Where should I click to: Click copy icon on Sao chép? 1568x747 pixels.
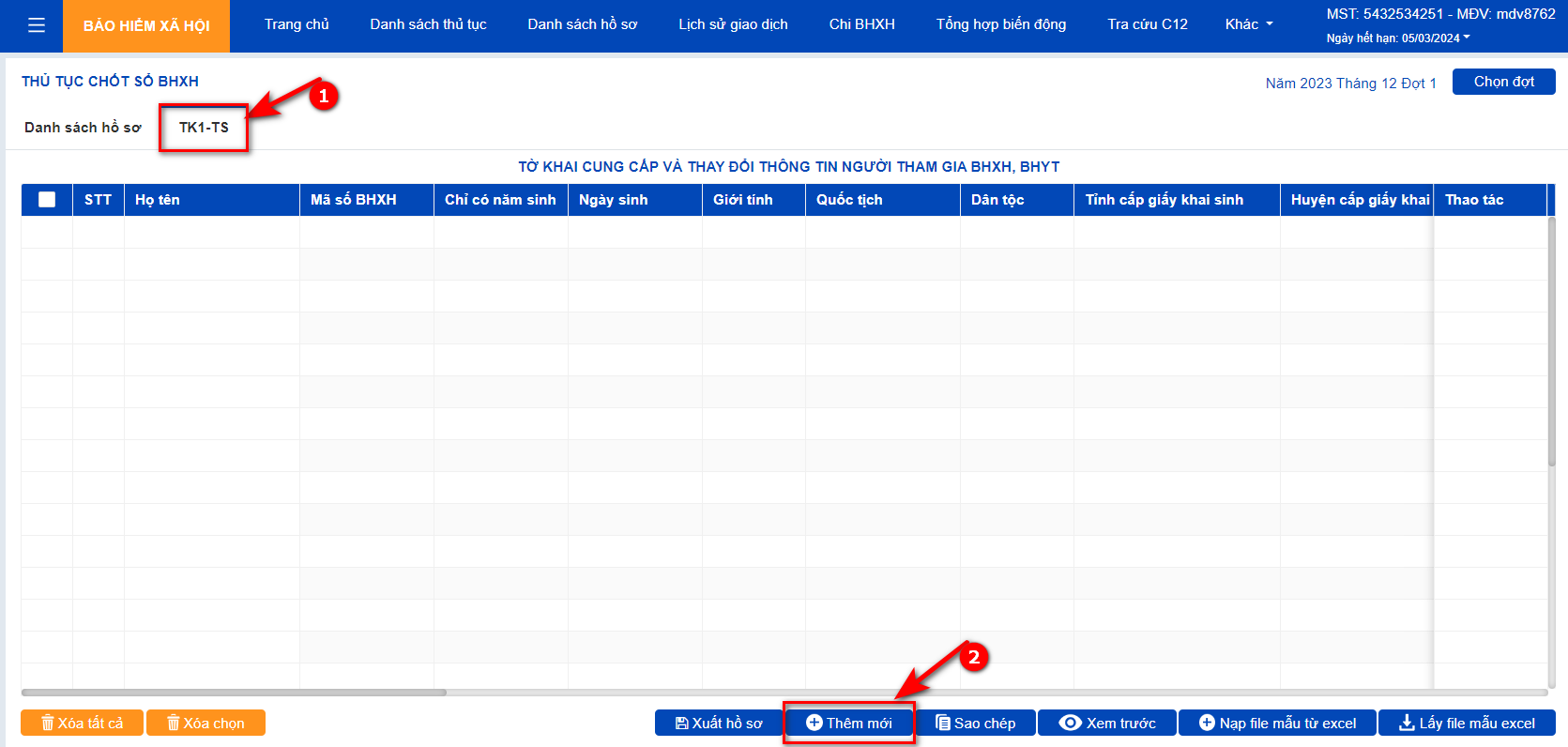943,723
